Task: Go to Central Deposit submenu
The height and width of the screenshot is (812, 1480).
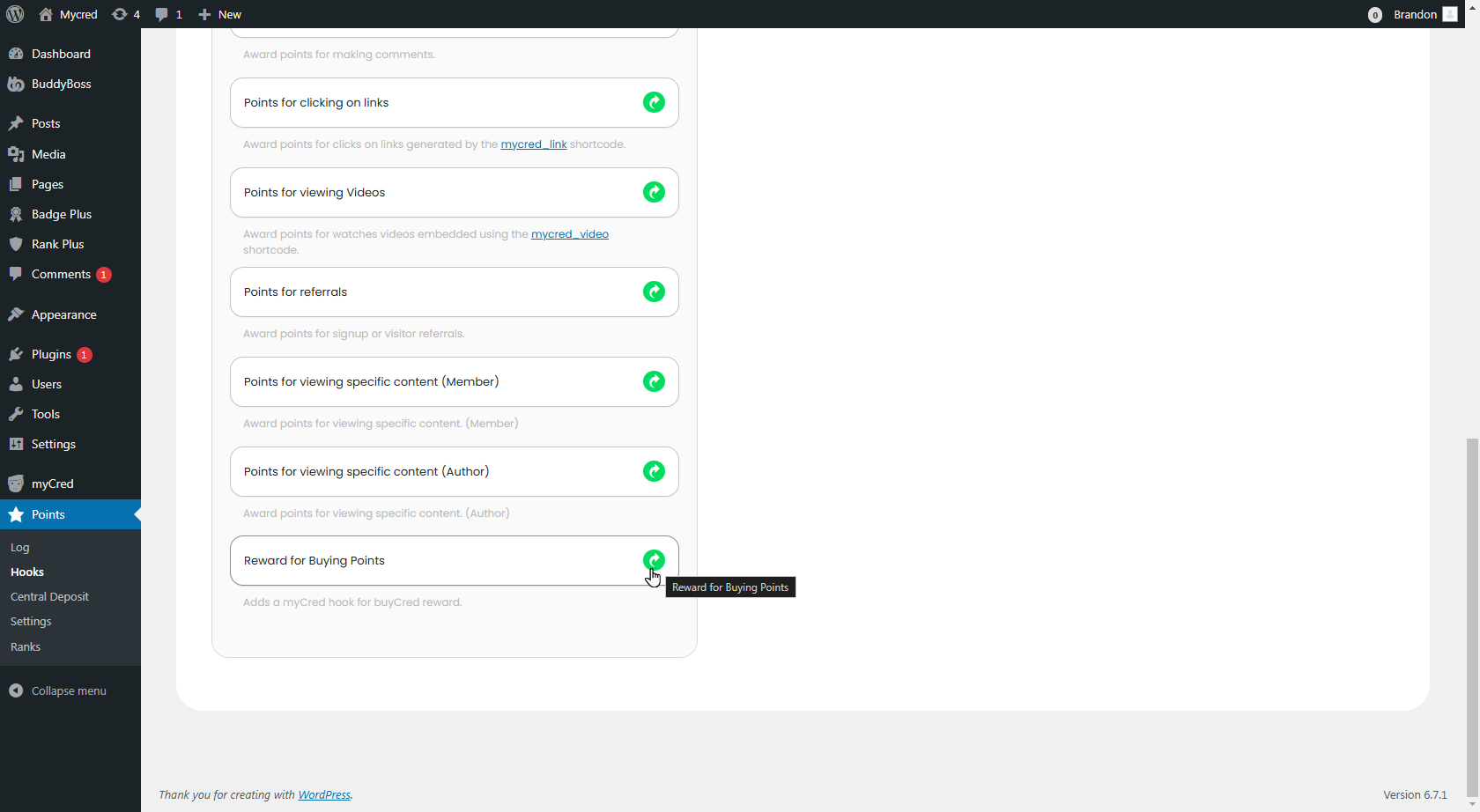Action: [x=49, y=596]
